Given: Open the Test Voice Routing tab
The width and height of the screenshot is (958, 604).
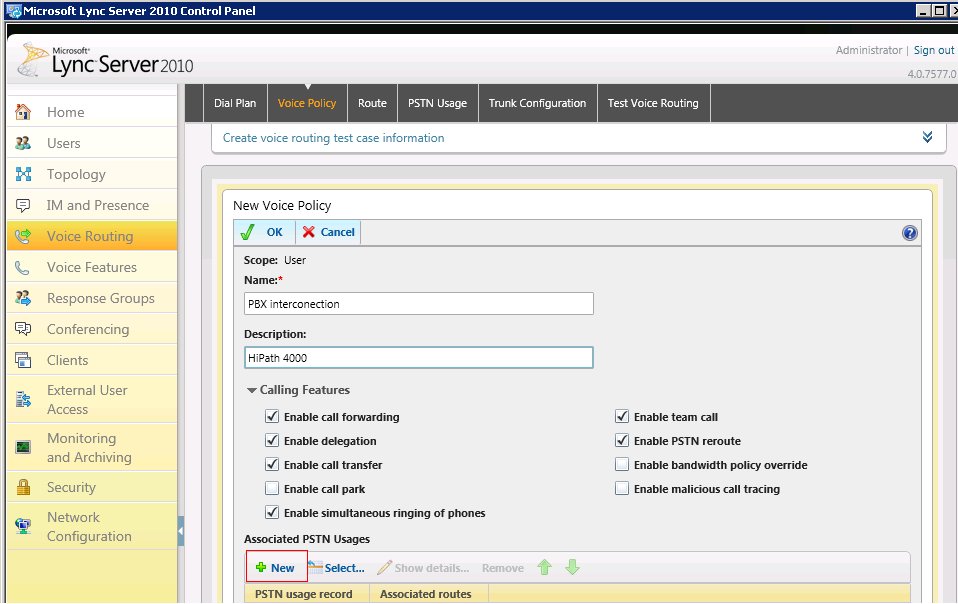Looking at the screenshot, I should click(653, 103).
